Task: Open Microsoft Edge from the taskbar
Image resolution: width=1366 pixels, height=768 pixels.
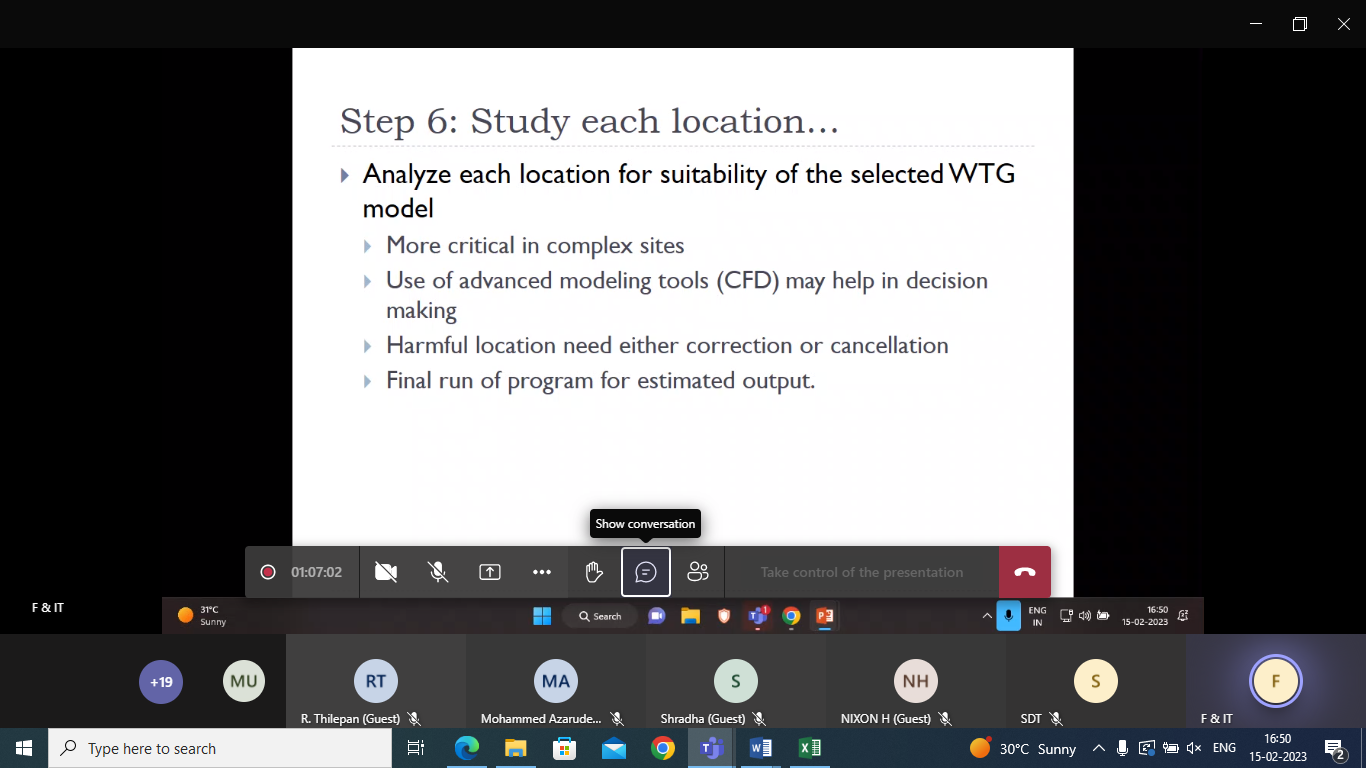Action: [x=466, y=748]
